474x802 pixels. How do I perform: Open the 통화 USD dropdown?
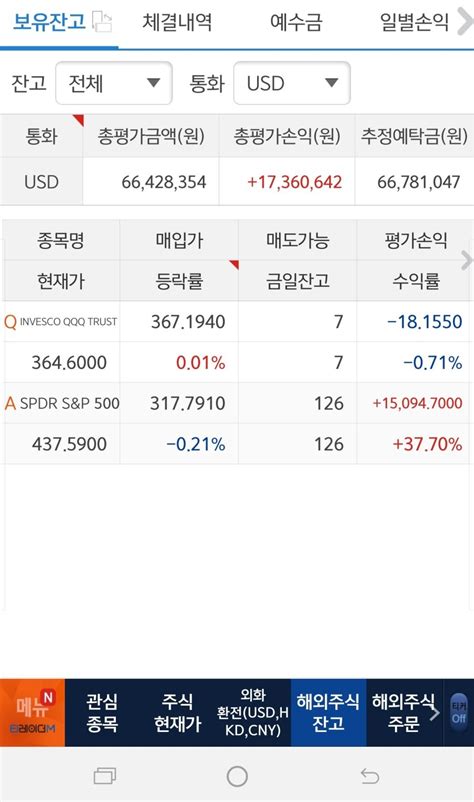pos(291,83)
